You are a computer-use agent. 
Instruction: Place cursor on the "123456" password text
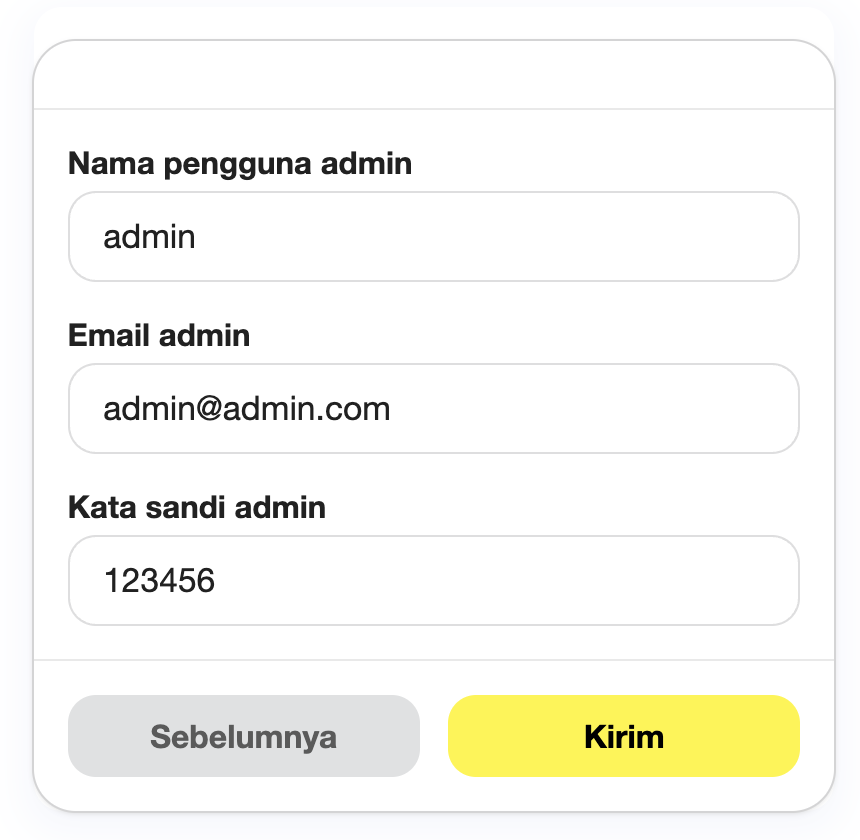(159, 581)
